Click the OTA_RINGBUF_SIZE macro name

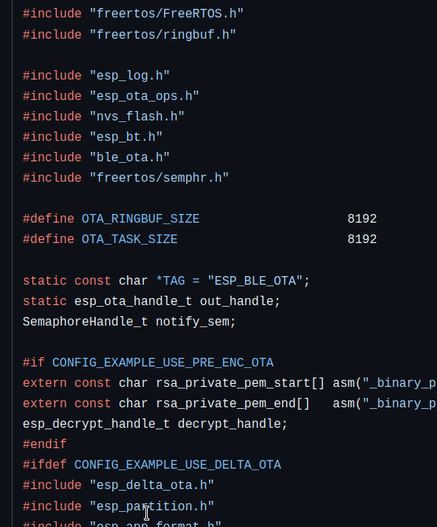pyautogui.click(x=141, y=219)
